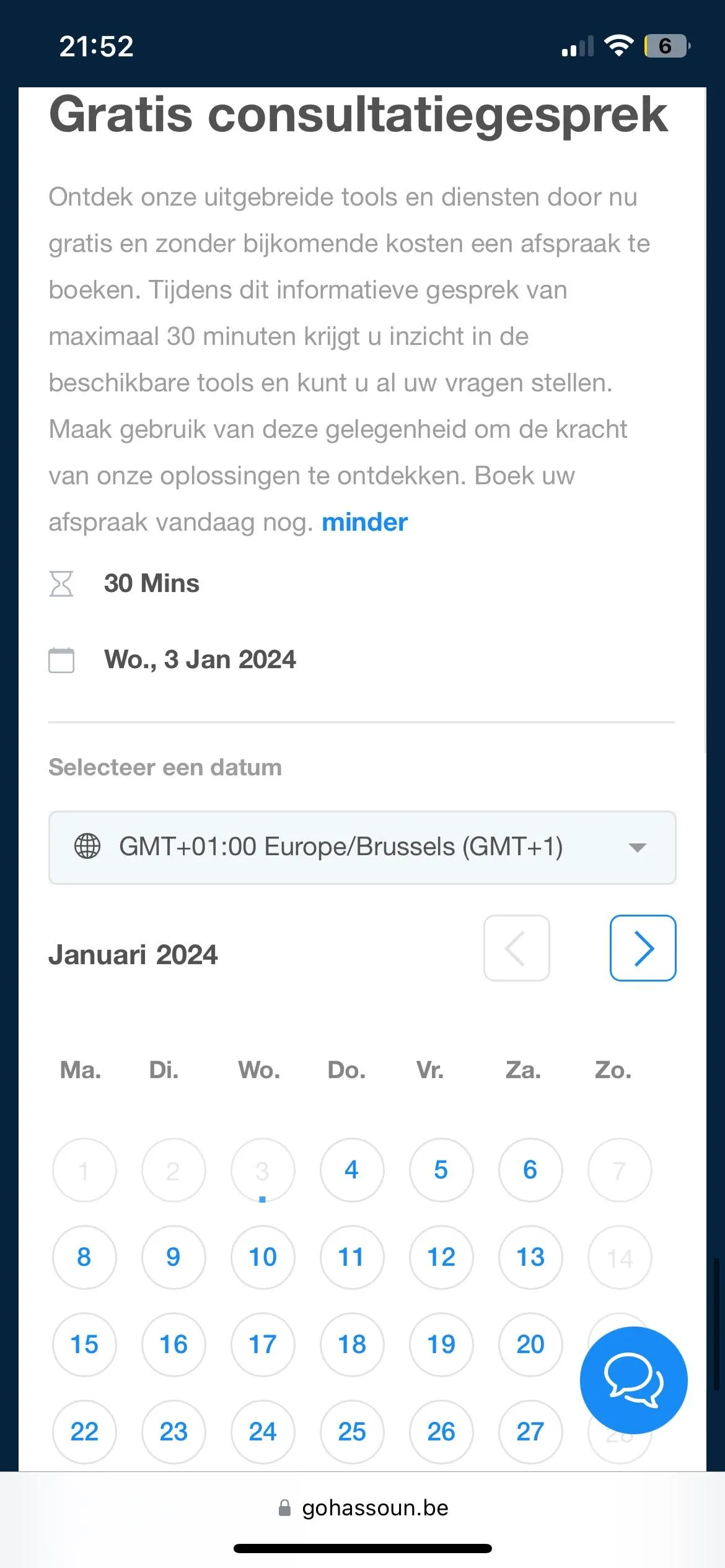Image resolution: width=725 pixels, height=1568 pixels.
Task: Go to next month in calendar
Action: coord(643,948)
